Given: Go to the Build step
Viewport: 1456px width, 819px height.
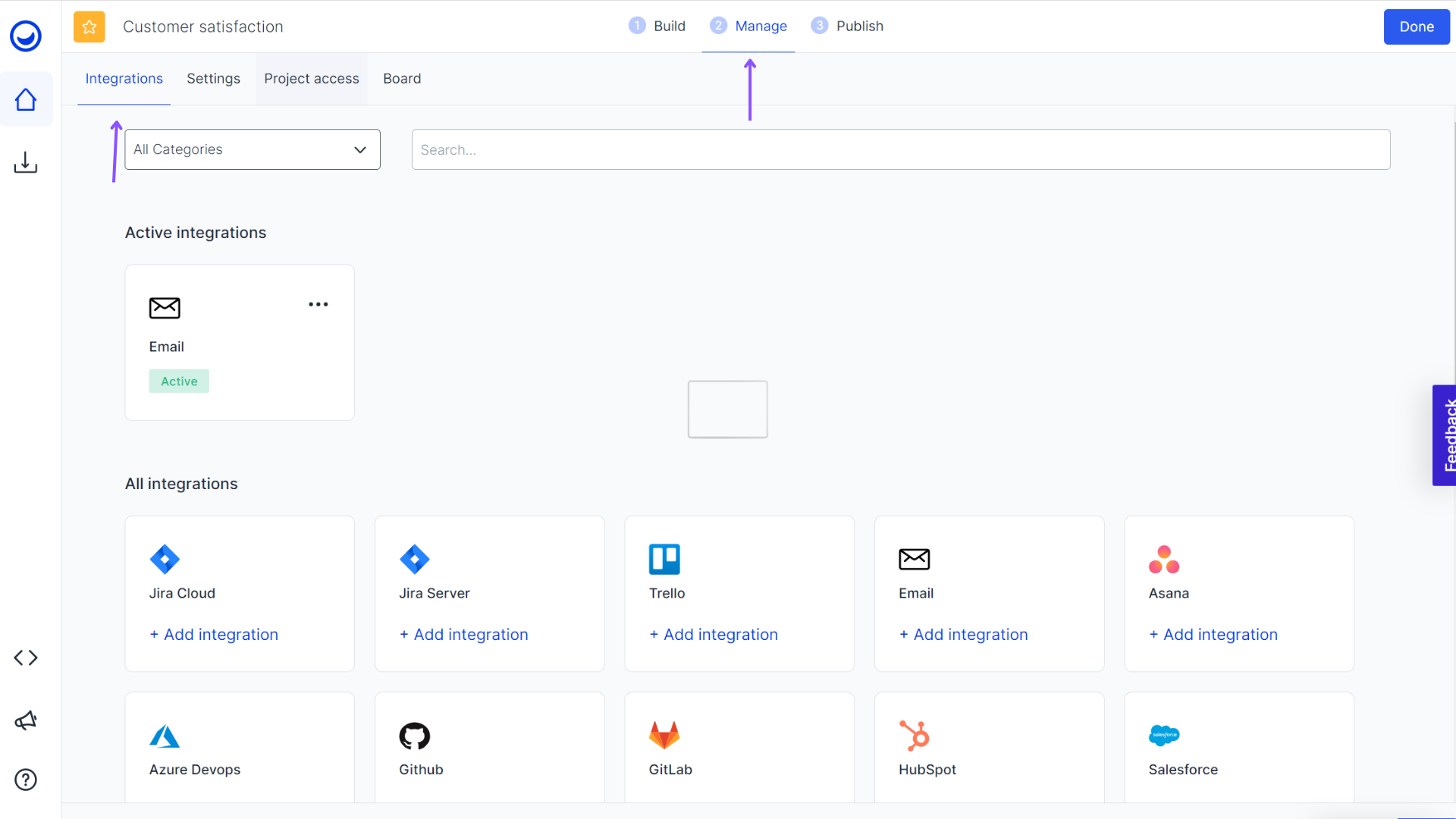Looking at the screenshot, I should pyautogui.click(x=657, y=26).
